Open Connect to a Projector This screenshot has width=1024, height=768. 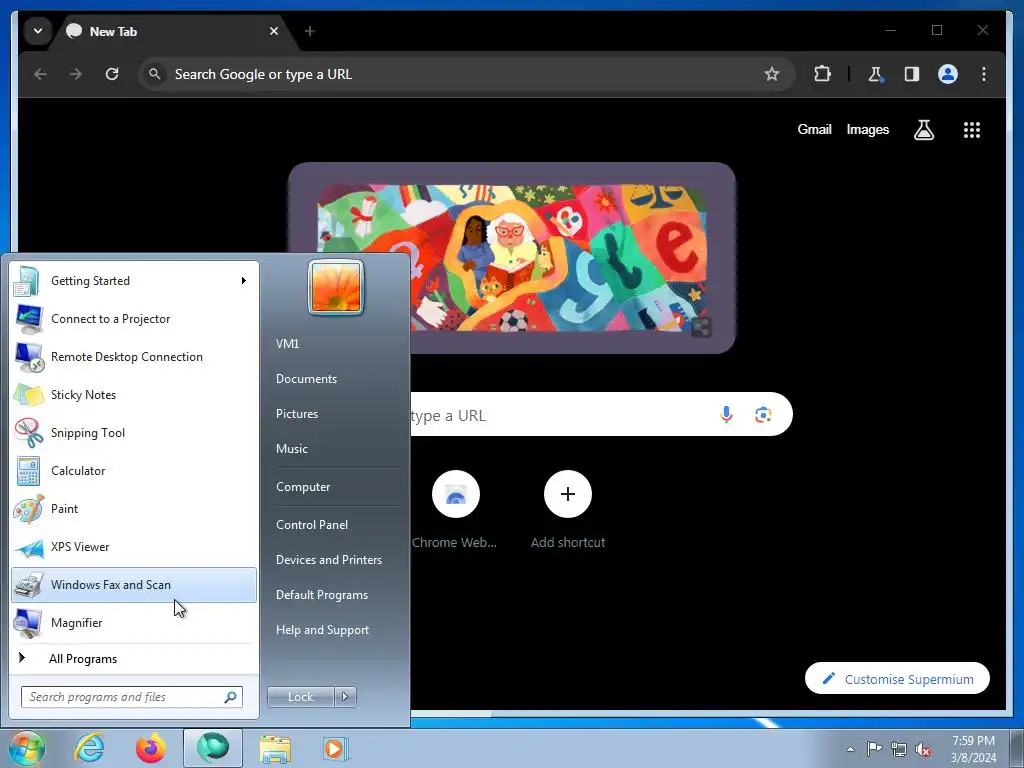click(x=135, y=319)
